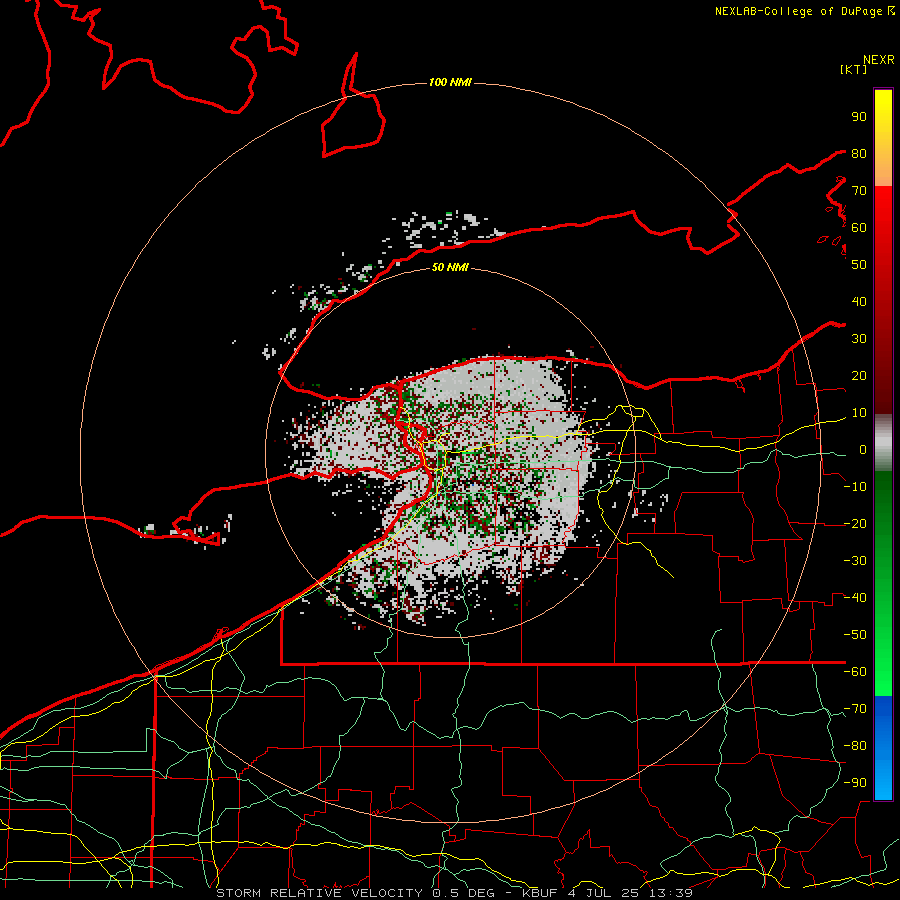Click the STORM RELATIVE VELOCITY product title
The width and height of the screenshot is (900, 900).
(319, 893)
